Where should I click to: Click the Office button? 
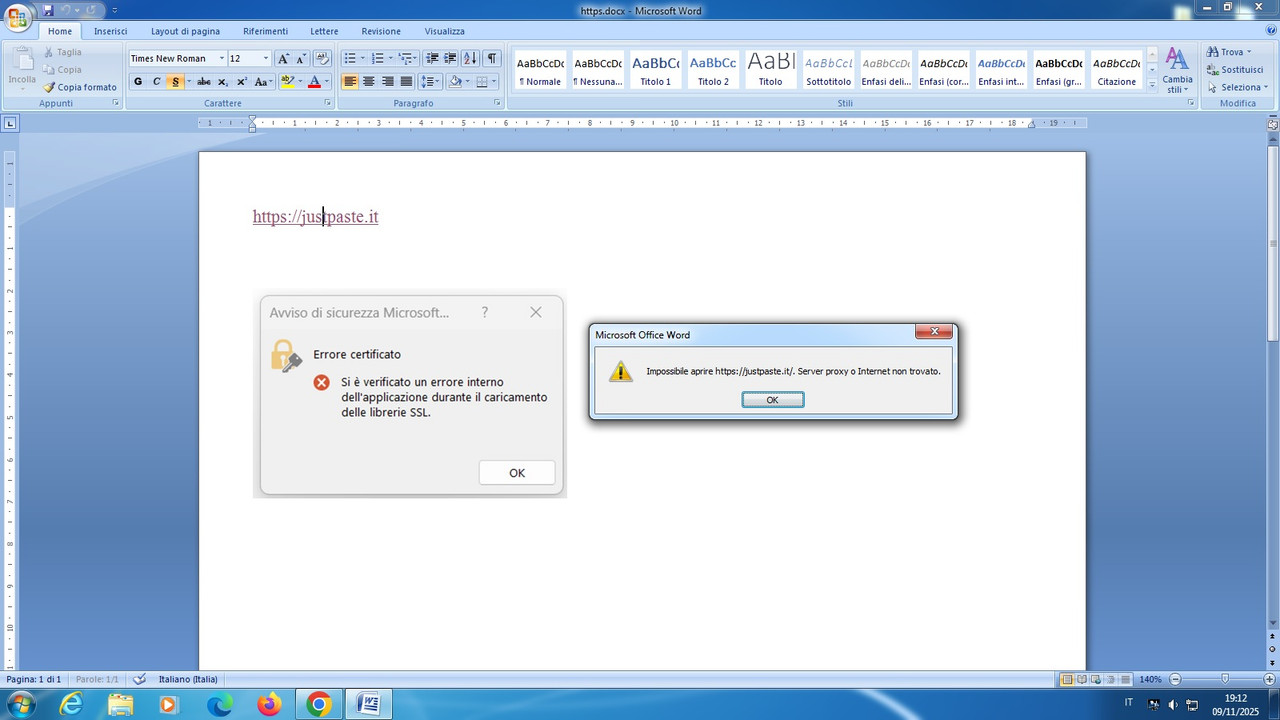click(x=17, y=18)
